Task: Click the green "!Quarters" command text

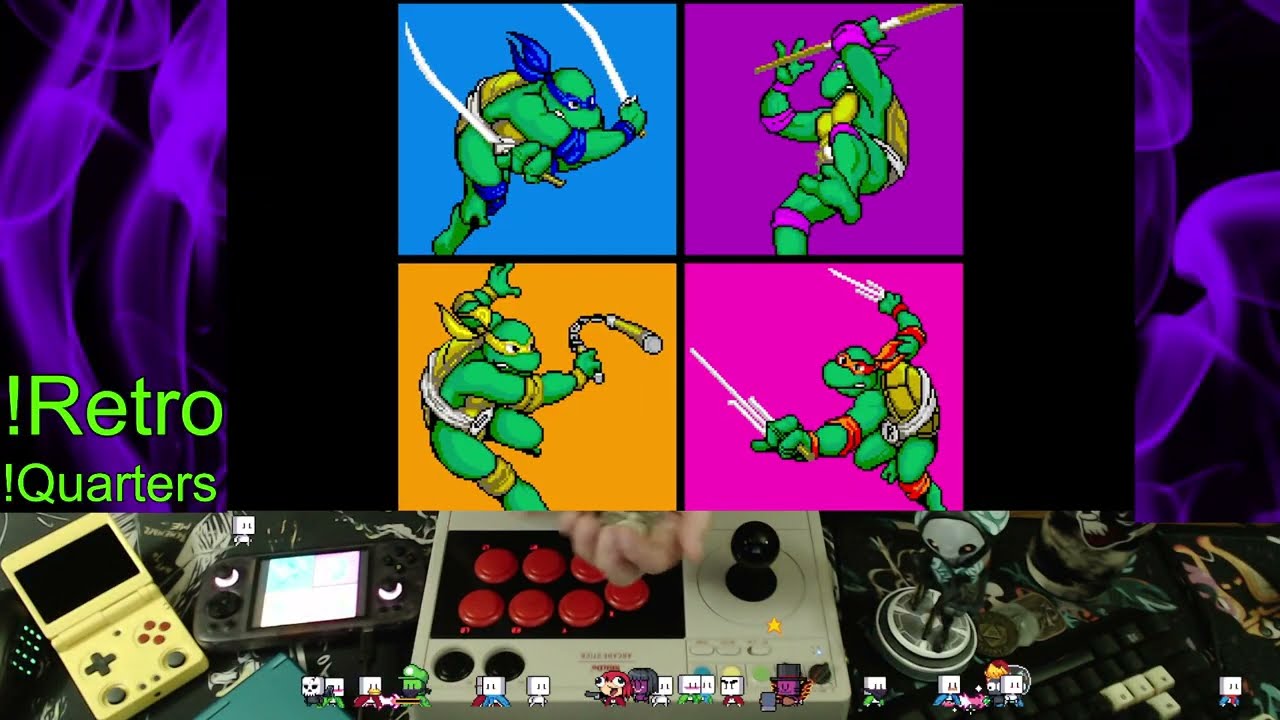Action: (x=110, y=484)
